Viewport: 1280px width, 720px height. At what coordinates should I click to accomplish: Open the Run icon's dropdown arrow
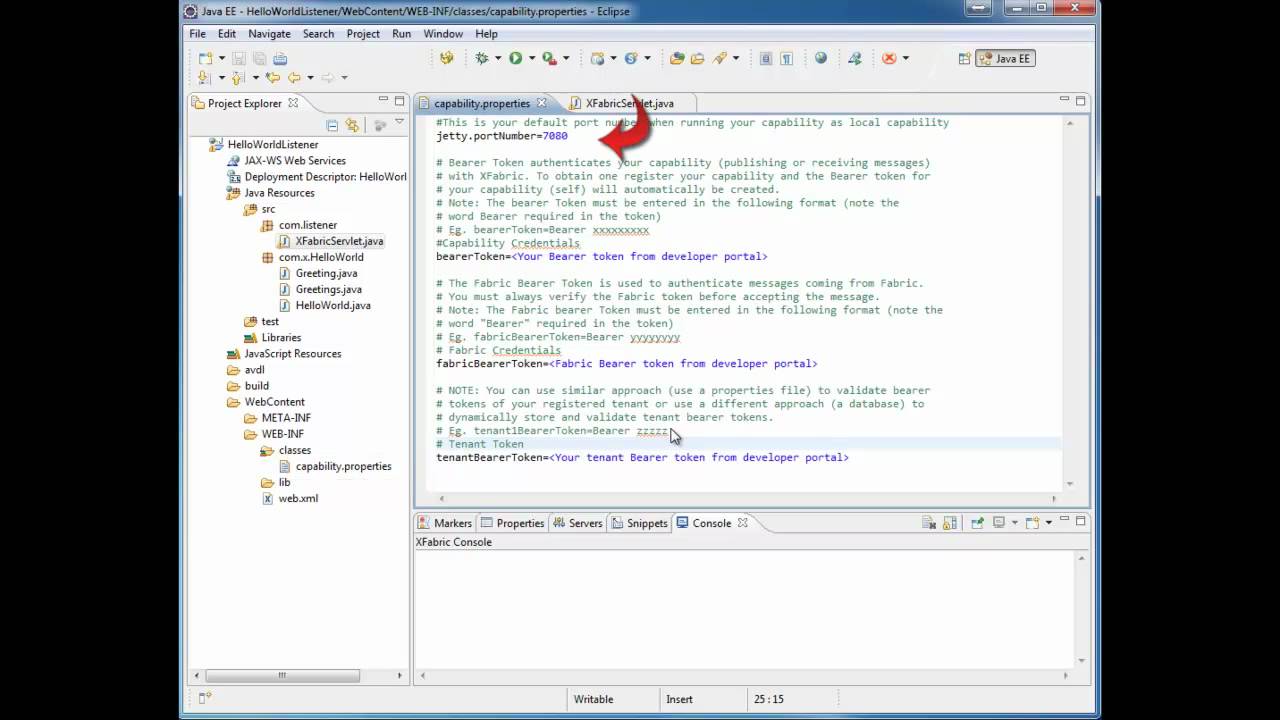coord(531,58)
